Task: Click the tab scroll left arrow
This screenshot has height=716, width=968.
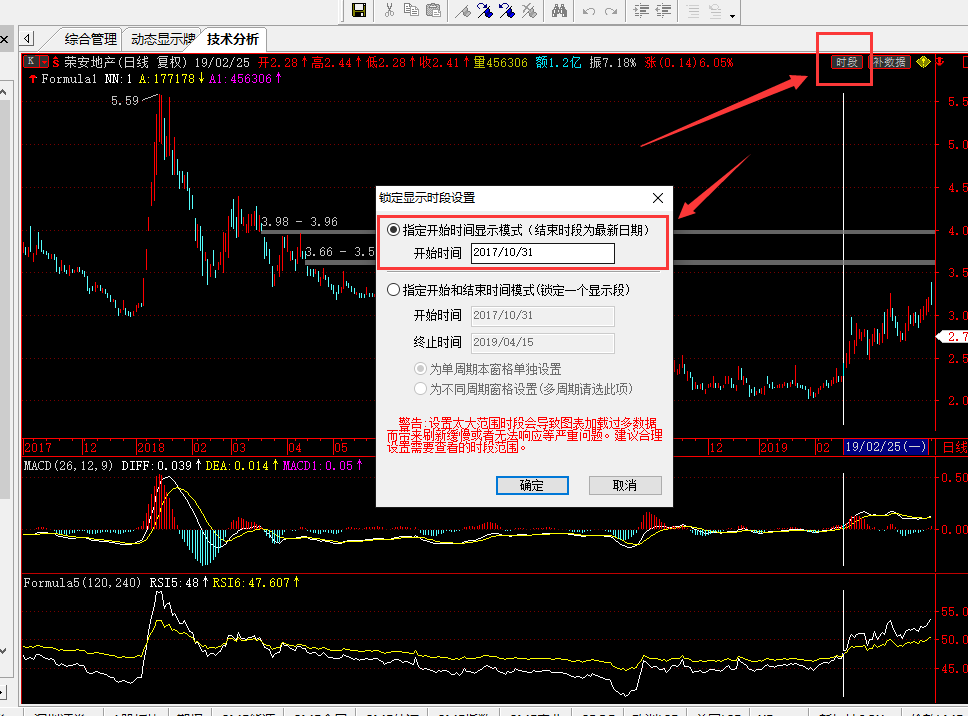Action: [x=27, y=39]
